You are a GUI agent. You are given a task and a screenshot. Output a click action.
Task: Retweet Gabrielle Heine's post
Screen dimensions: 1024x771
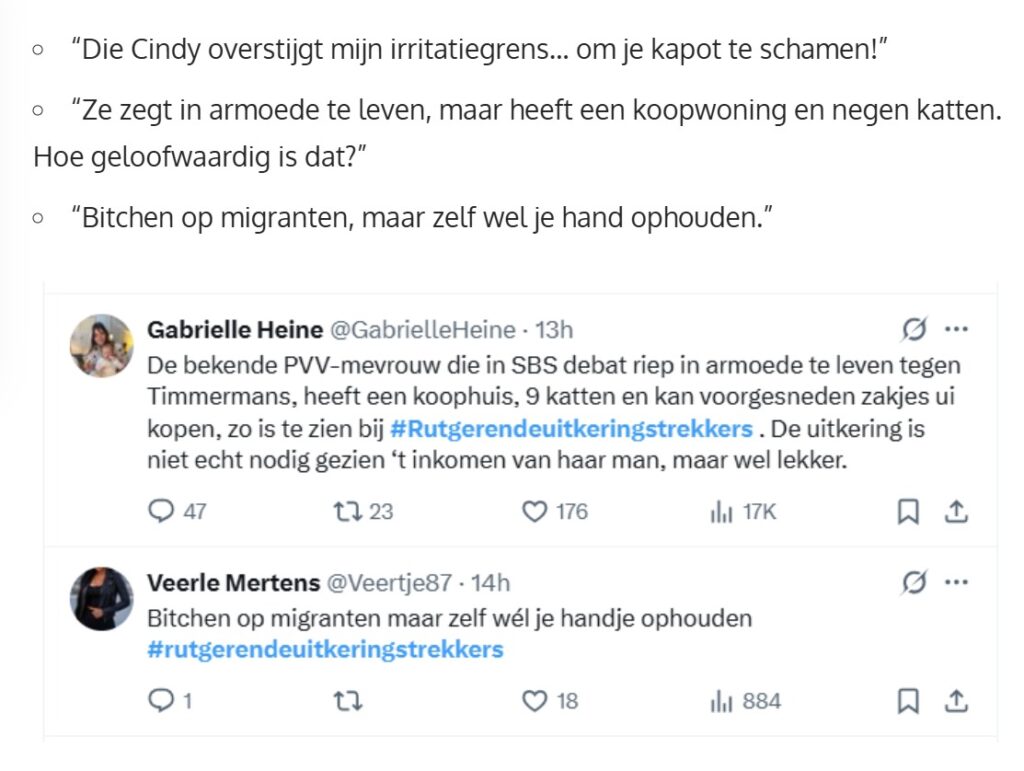tap(347, 511)
